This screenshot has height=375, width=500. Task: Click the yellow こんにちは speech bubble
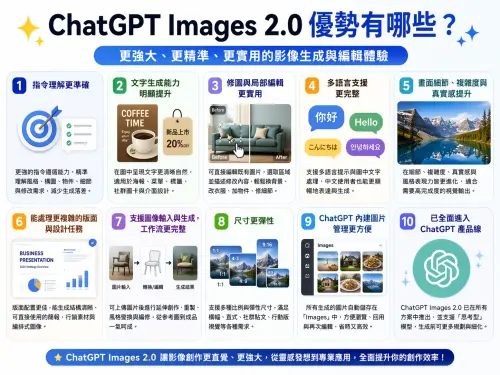[323, 147]
